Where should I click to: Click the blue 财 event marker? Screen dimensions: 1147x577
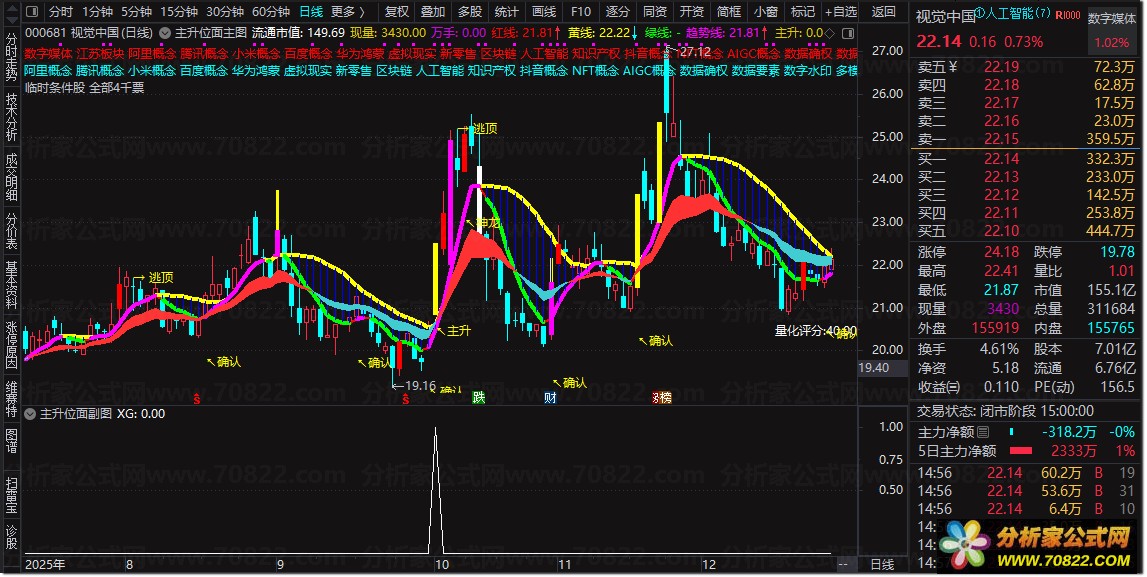point(551,397)
